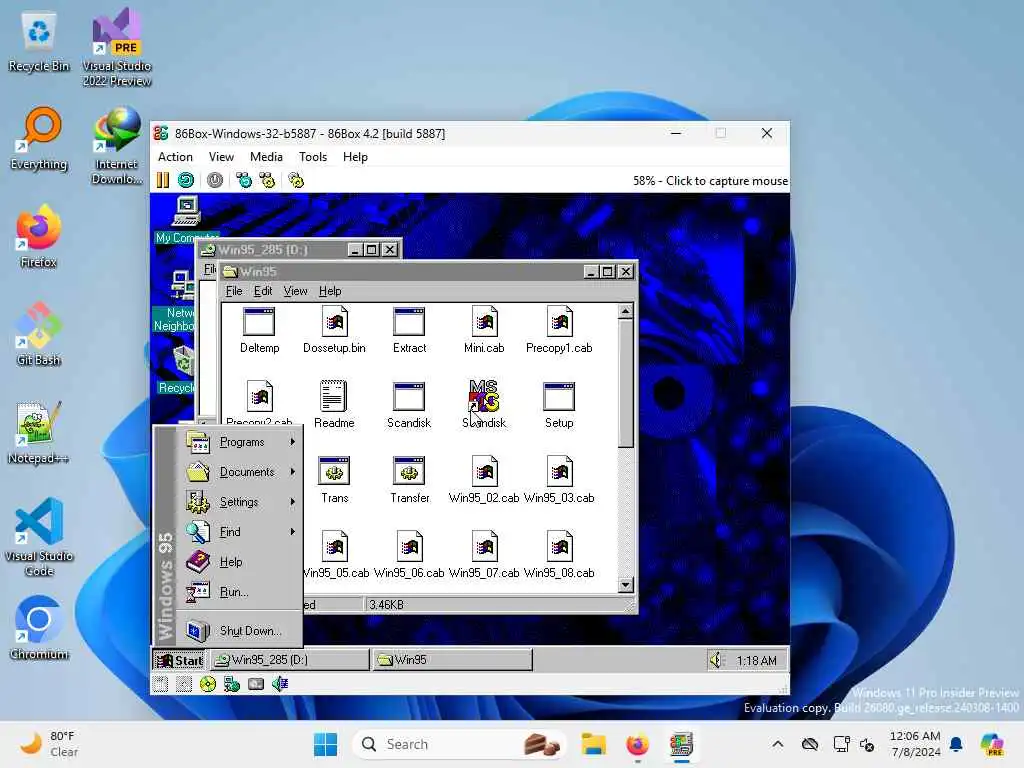Click the Windows 95 volume tray icon

[x=717, y=660]
